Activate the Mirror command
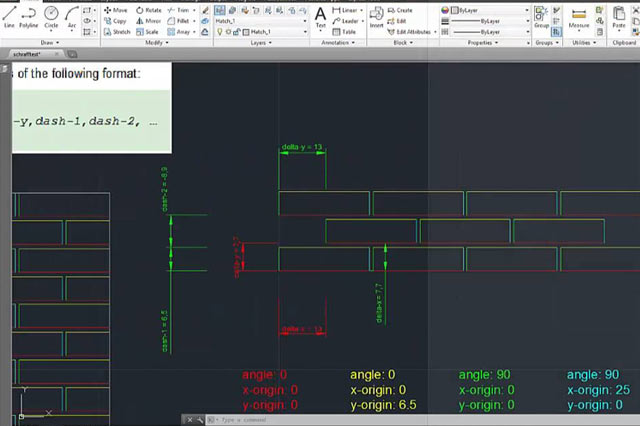 coord(149,21)
